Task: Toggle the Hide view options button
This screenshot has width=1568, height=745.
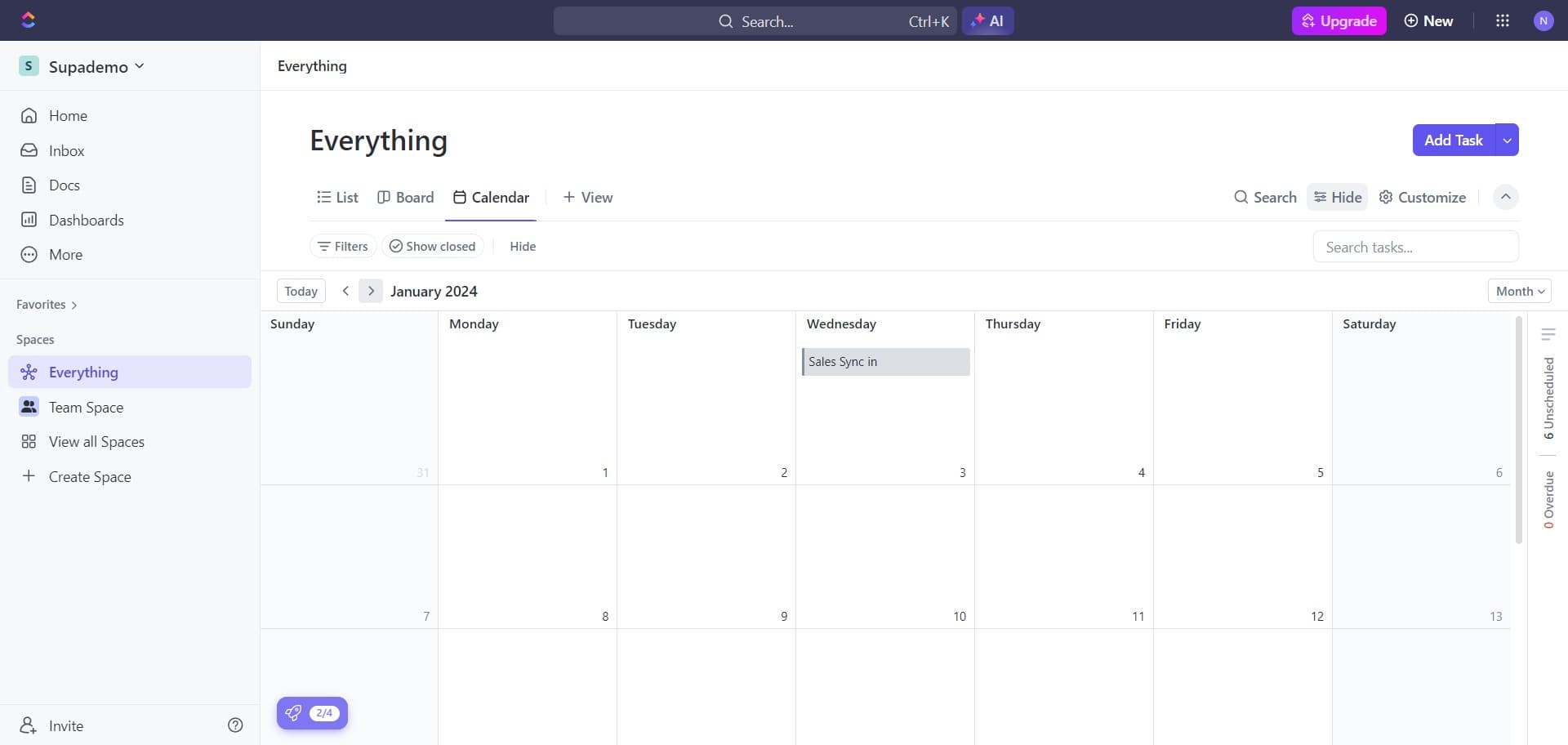Action: [1337, 198]
